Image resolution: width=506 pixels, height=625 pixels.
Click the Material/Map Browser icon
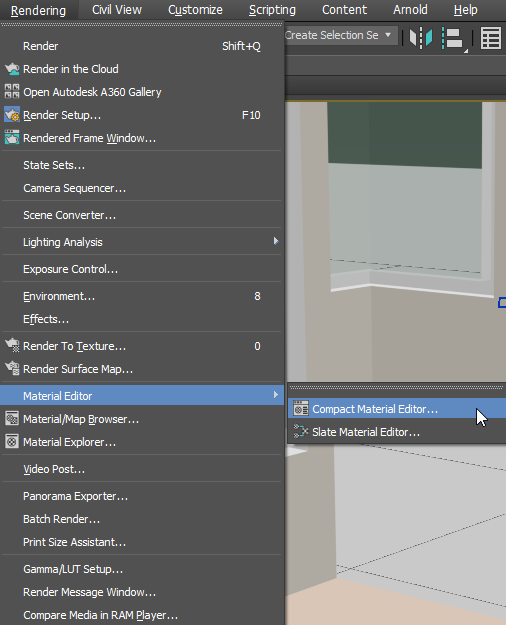[x=12, y=419]
